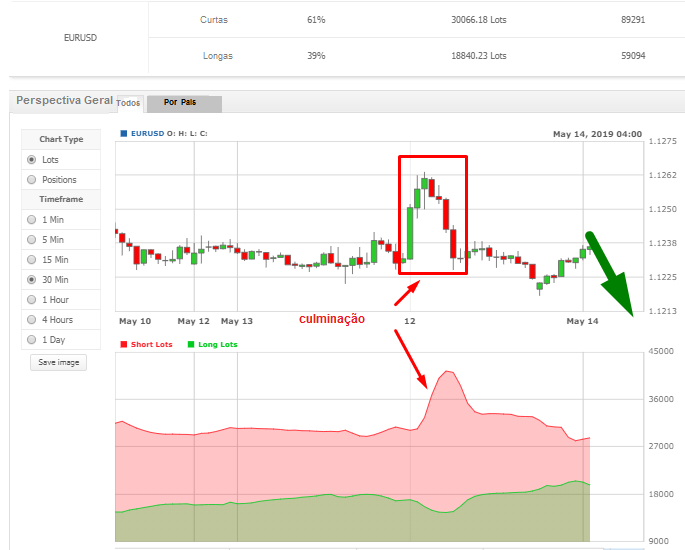Screen dimensions: 685x550
Task: Select the Positions chart type option
Action: [32, 180]
